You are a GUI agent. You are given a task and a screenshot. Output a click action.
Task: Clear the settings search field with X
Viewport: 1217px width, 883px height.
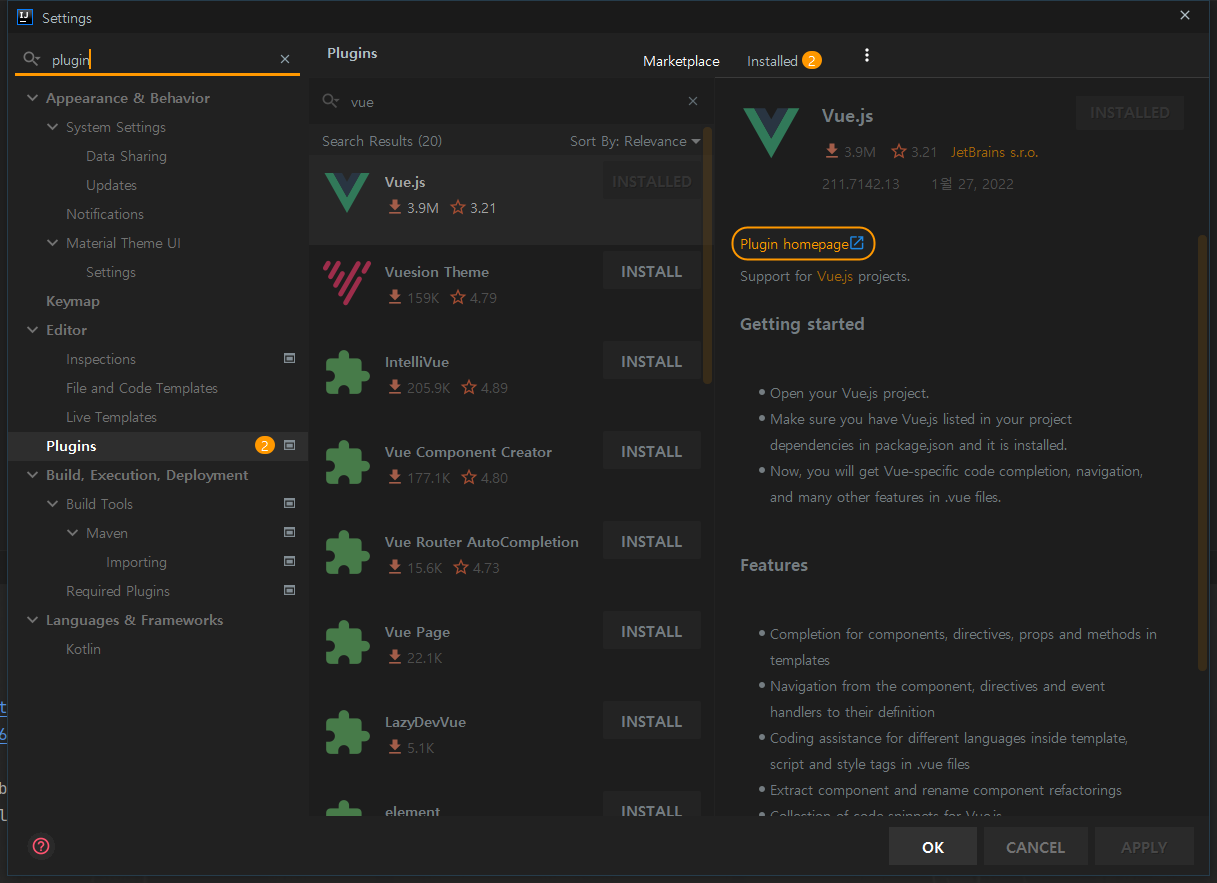(x=285, y=60)
